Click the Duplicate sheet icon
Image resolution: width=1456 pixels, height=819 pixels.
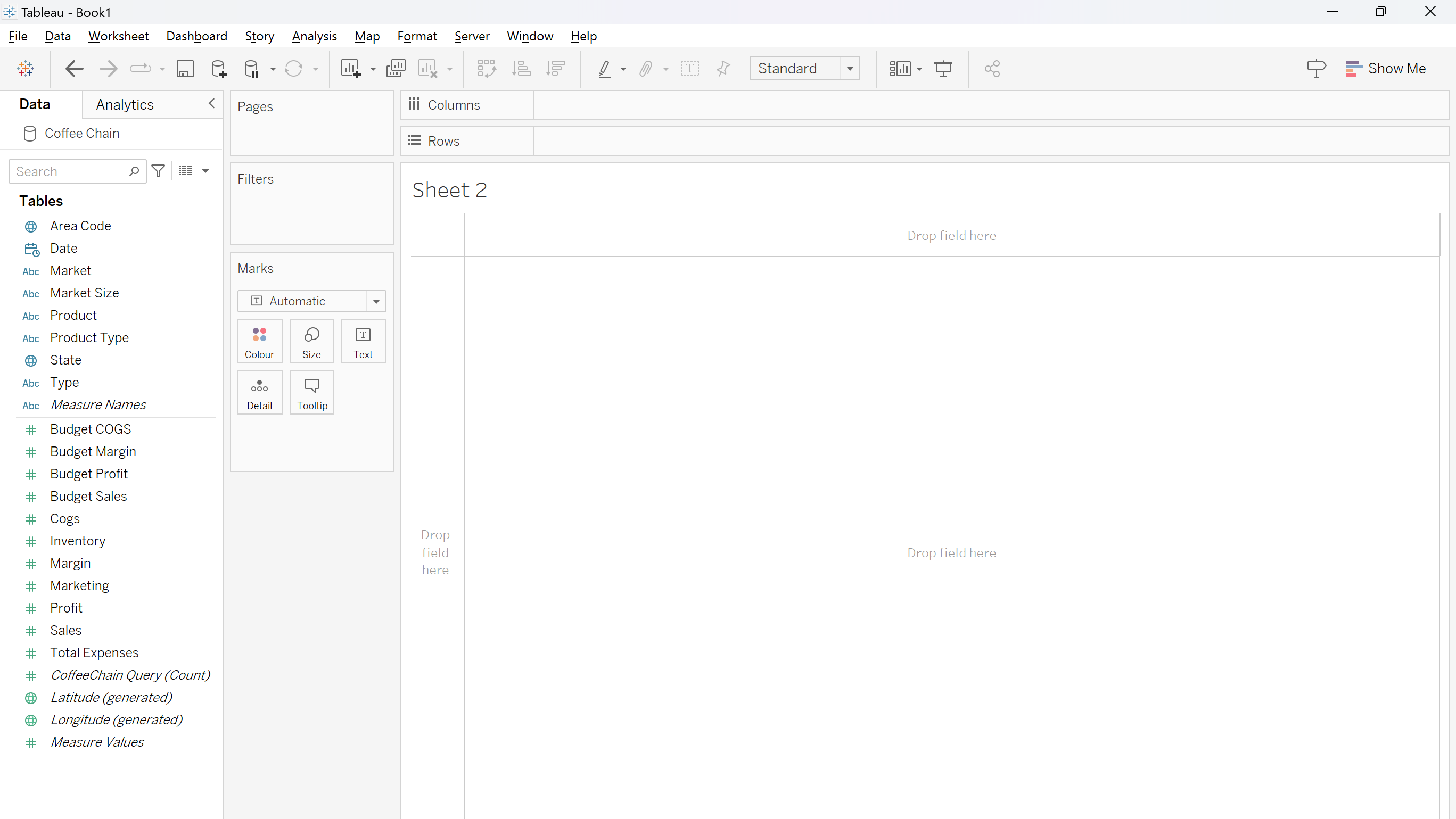click(x=396, y=68)
